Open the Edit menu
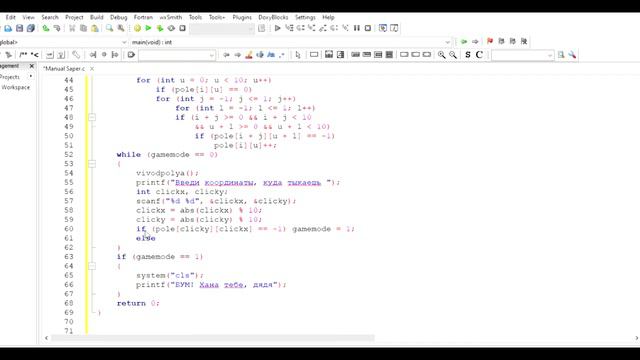 click(11, 17)
